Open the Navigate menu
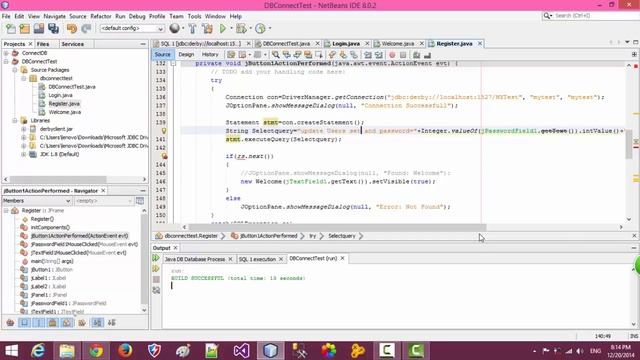The height and width of the screenshot is (360, 640). click(x=55, y=16)
